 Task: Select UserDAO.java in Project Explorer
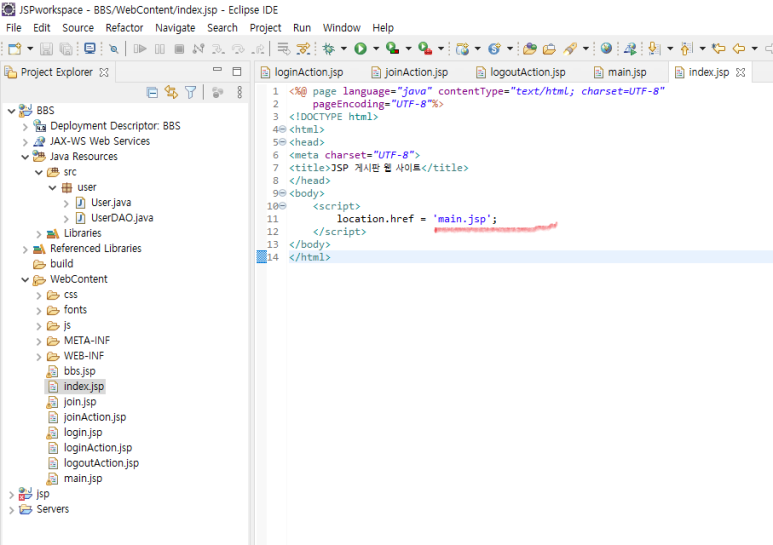114,218
